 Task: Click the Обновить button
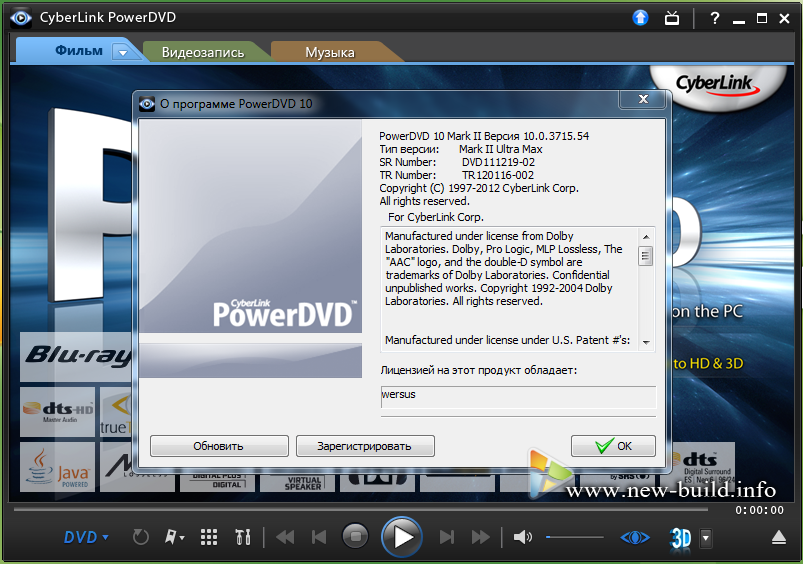(219, 446)
